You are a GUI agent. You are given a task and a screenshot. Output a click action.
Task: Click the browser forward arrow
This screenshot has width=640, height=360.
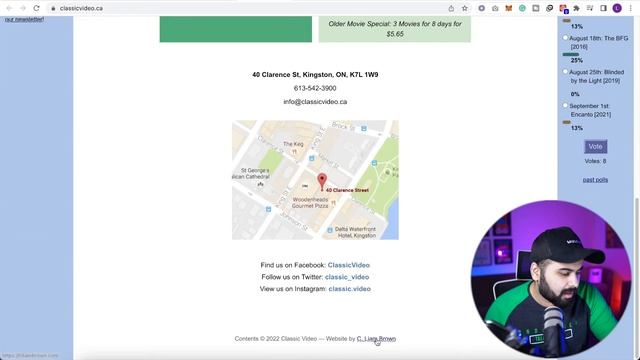23,8
